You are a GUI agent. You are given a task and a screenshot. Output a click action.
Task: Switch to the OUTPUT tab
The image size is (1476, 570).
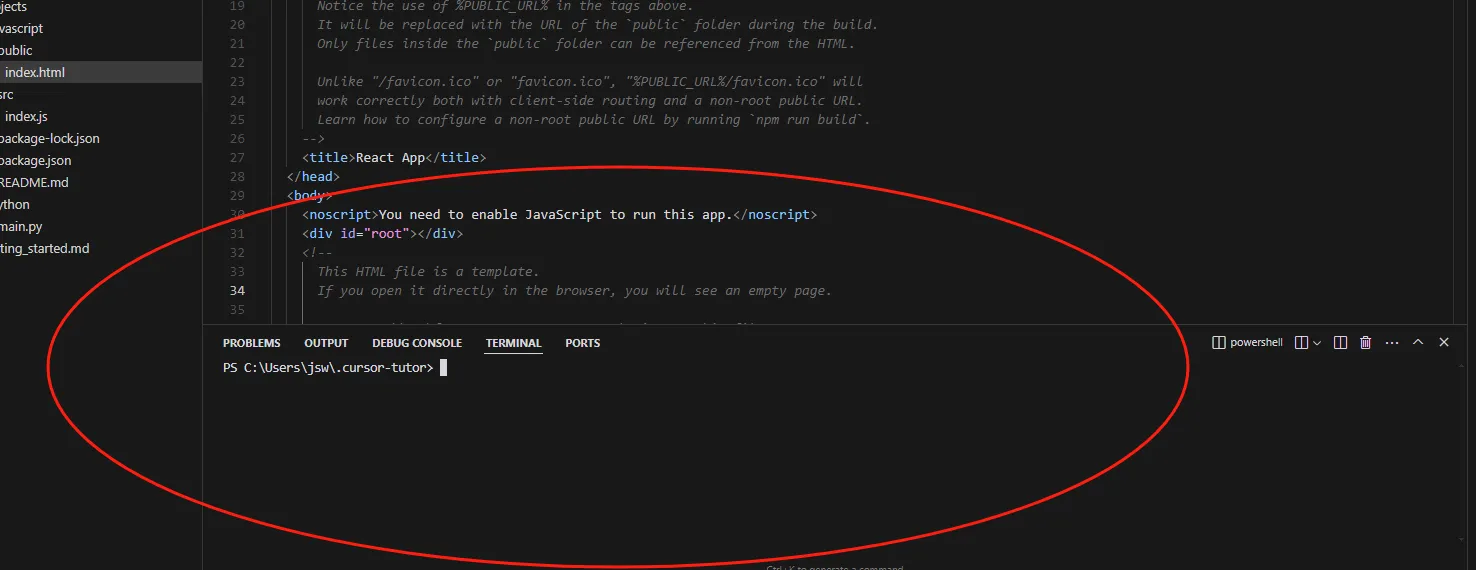(326, 343)
